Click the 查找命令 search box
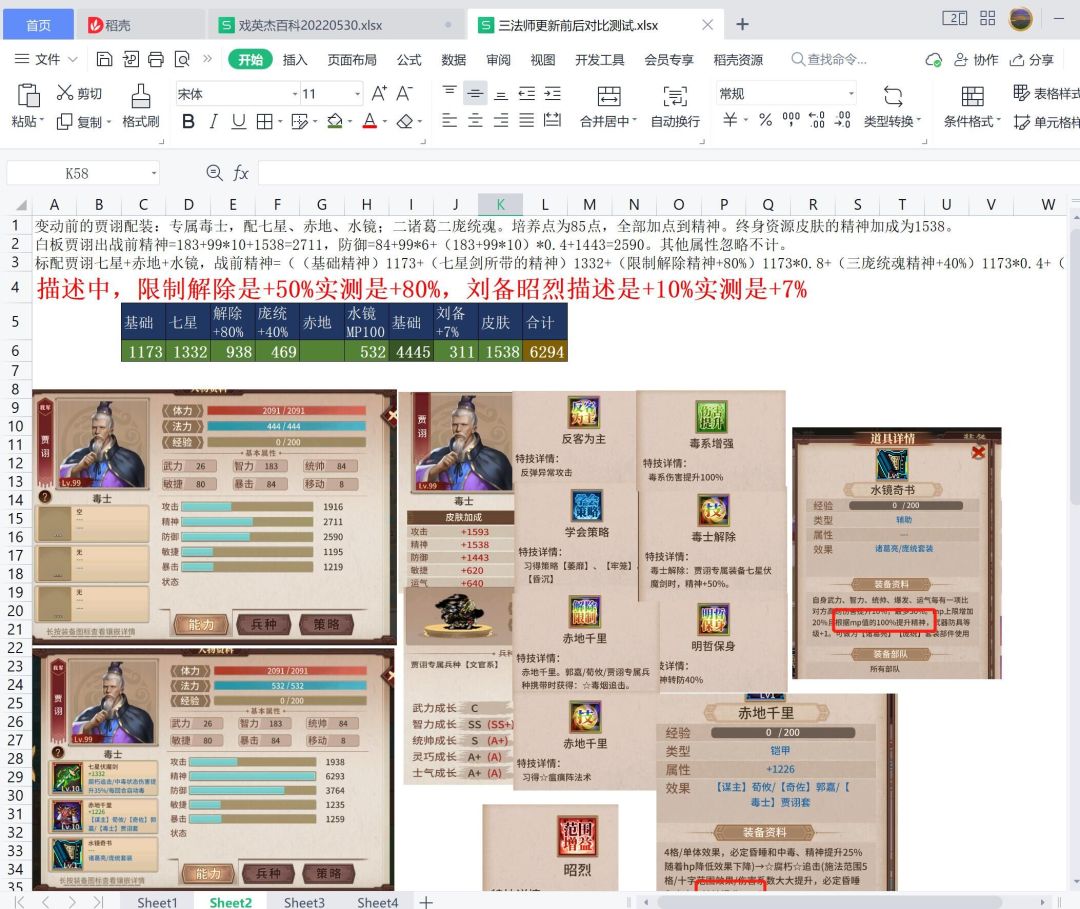The width and height of the screenshot is (1080, 909). [829, 60]
